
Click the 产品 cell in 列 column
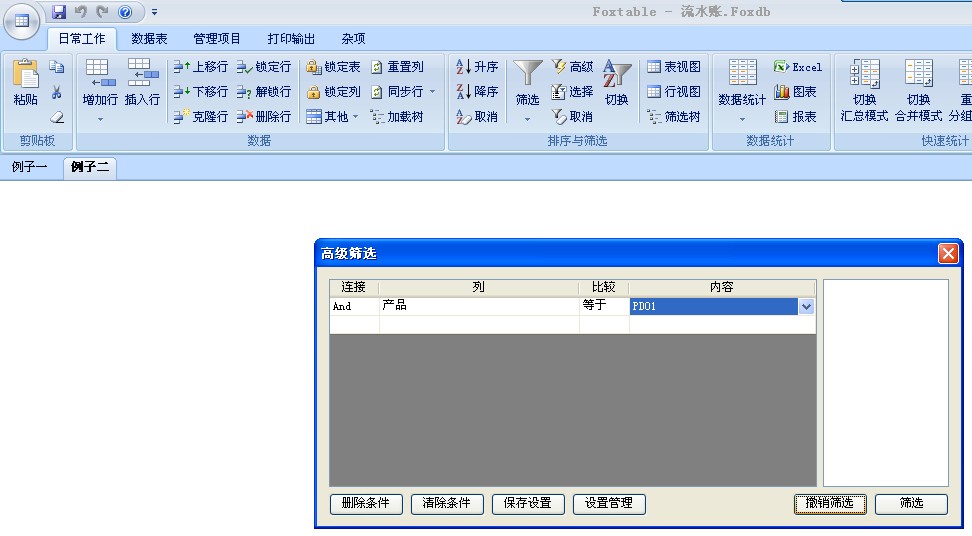click(479, 306)
